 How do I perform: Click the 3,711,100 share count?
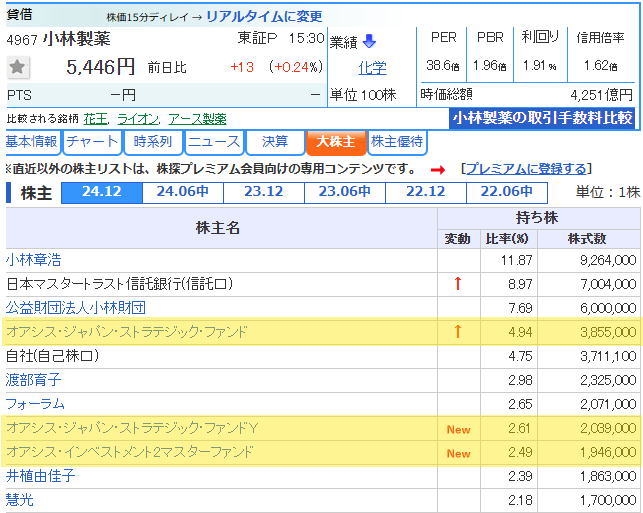(608, 356)
